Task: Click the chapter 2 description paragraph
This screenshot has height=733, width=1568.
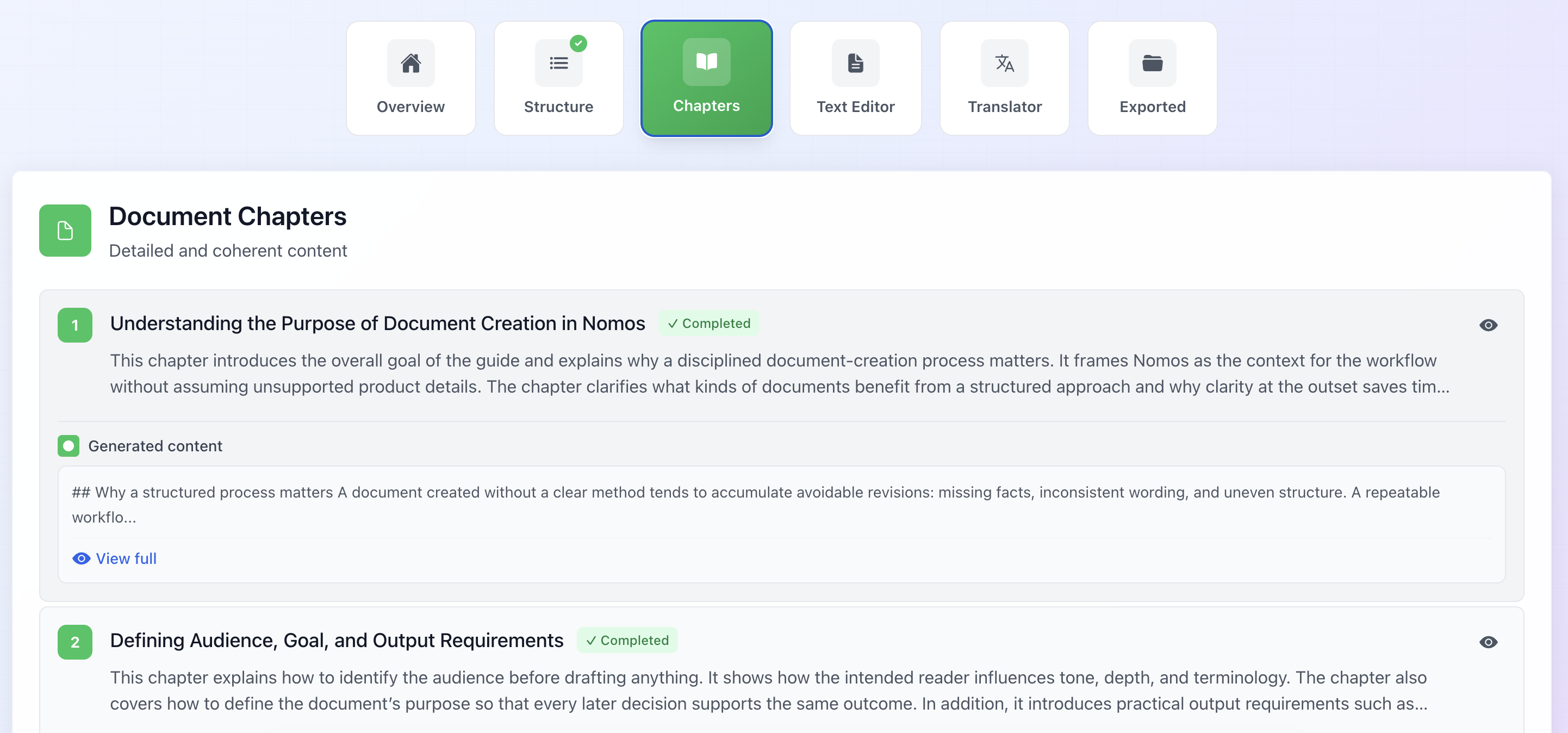Action: coord(769,691)
